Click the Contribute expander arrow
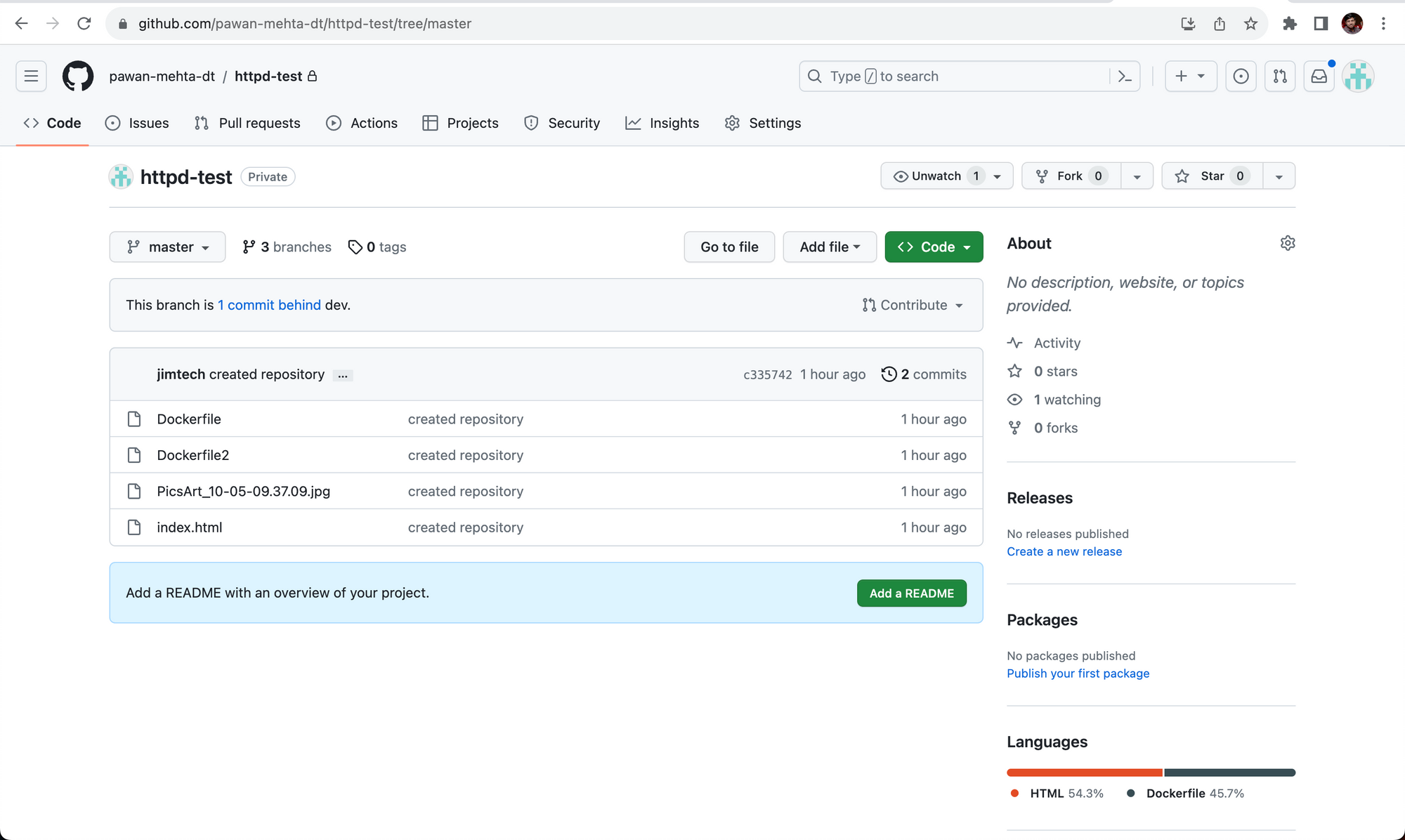The image size is (1405, 840). point(958,305)
